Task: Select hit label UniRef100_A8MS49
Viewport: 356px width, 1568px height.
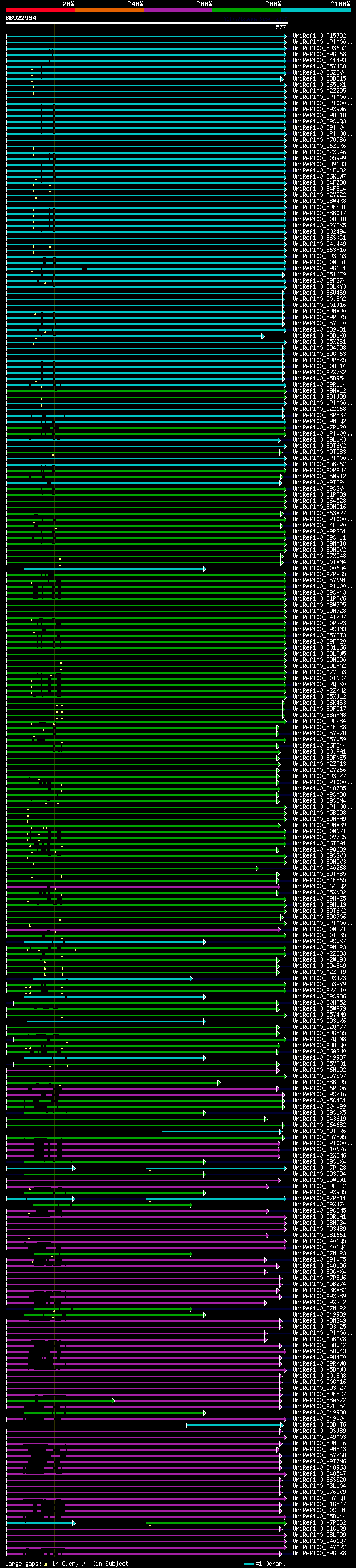Action: coord(319,1321)
